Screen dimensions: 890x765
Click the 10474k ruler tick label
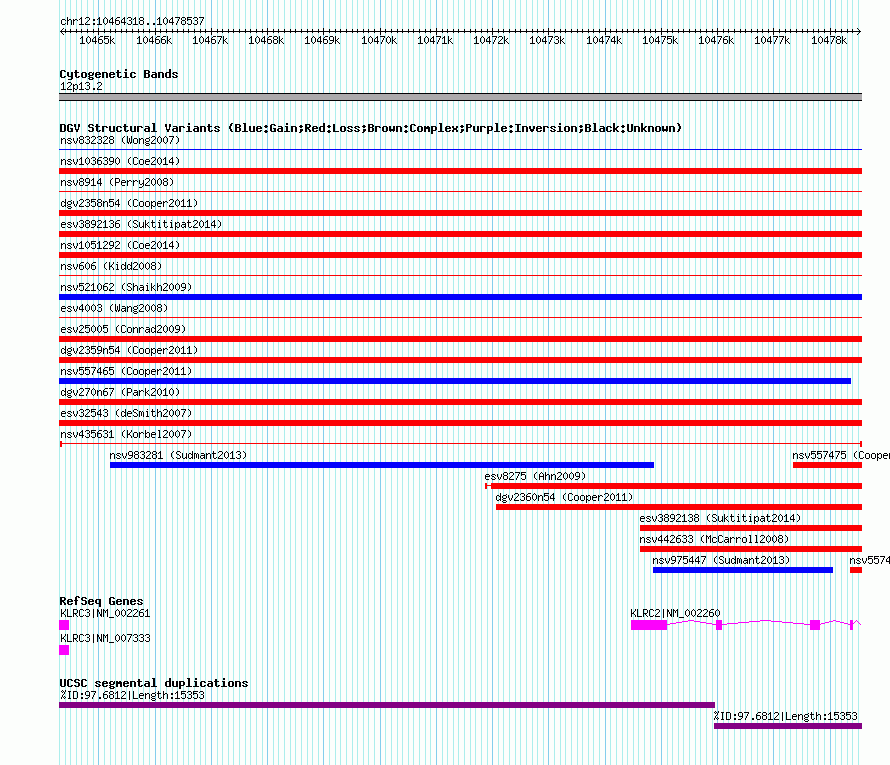(604, 40)
